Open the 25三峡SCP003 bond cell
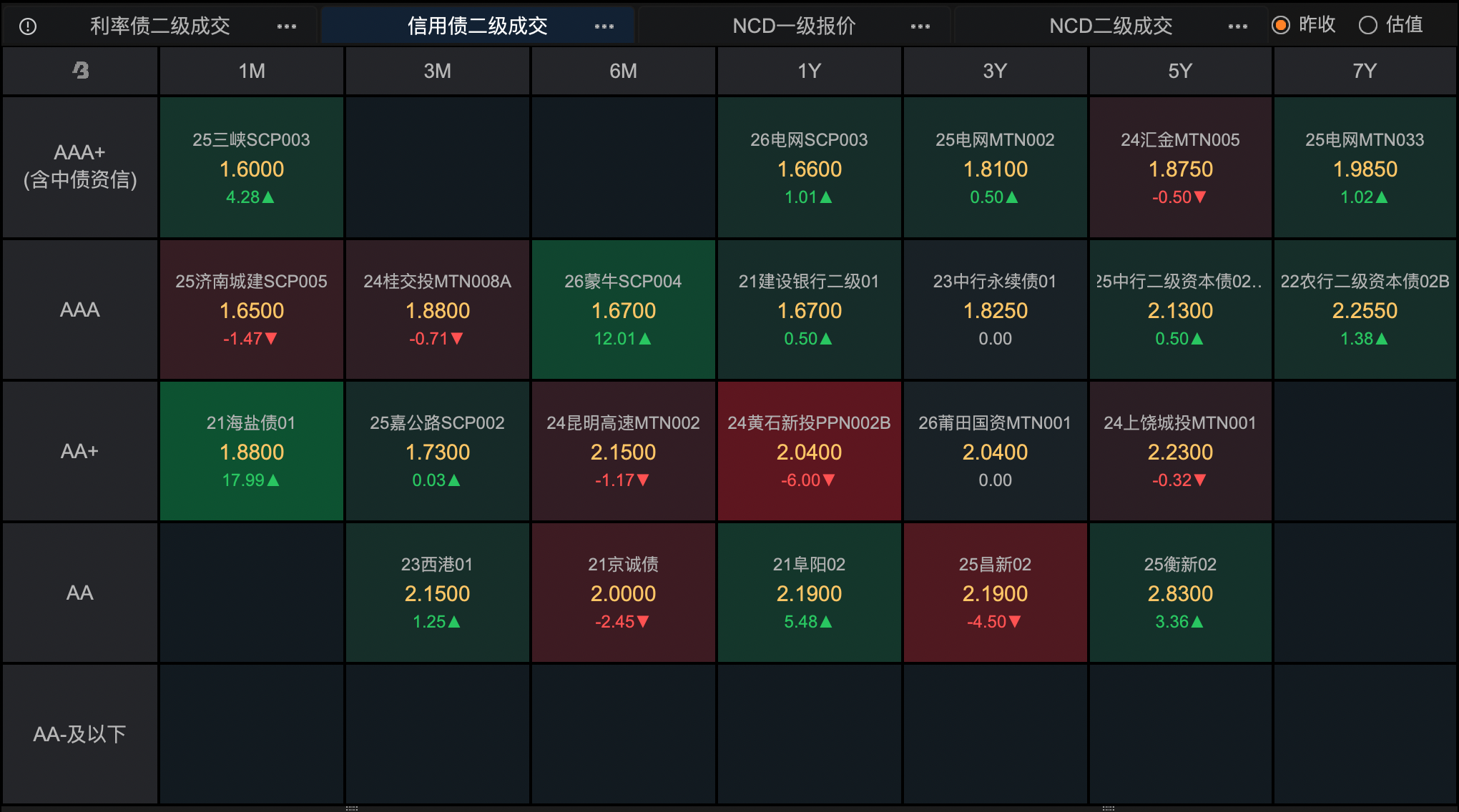Image resolution: width=1459 pixels, height=812 pixels. [251, 167]
